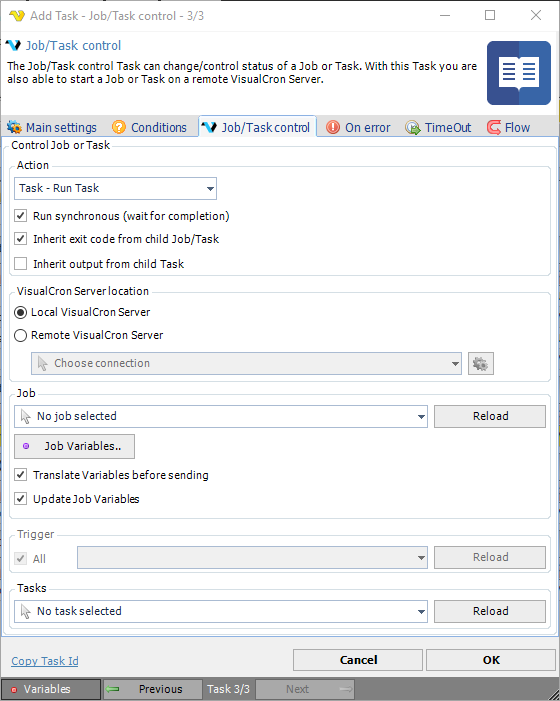560x701 pixels.
Task: Switch to the Job/Task control tab
Action: (257, 127)
